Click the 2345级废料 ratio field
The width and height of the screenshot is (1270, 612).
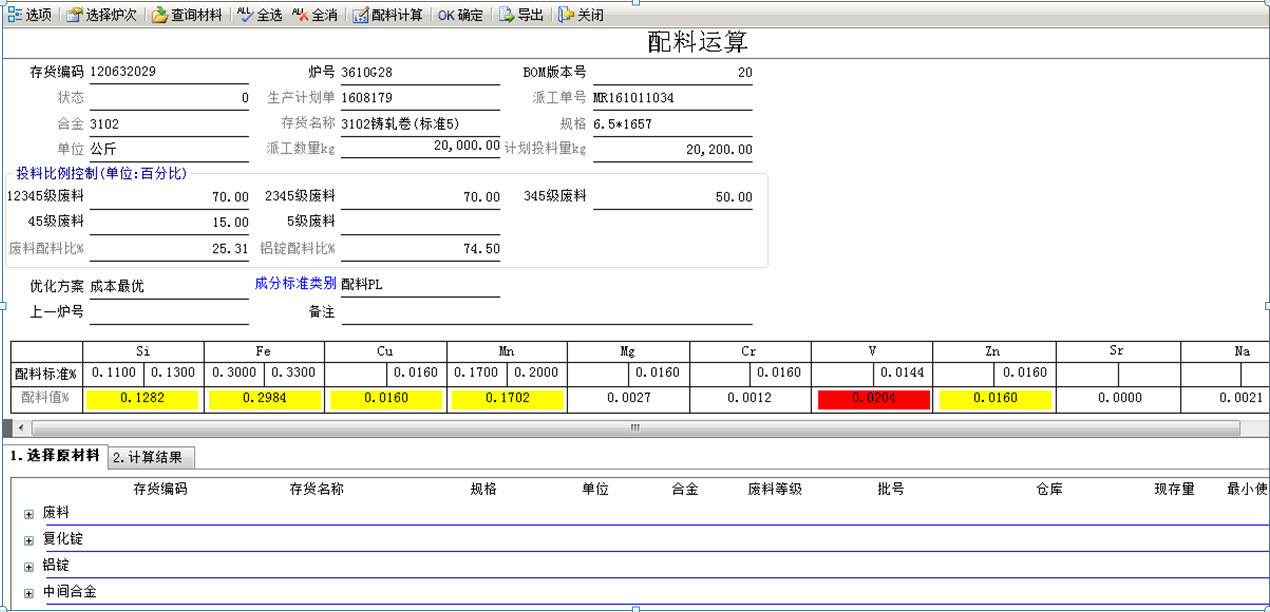pyautogui.click(x=420, y=197)
